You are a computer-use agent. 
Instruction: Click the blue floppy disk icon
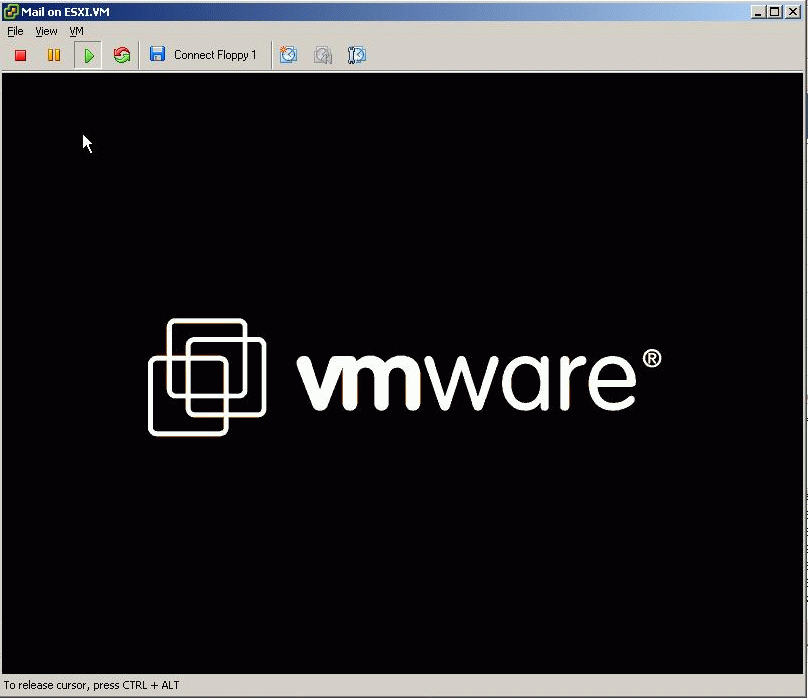click(157, 54)
